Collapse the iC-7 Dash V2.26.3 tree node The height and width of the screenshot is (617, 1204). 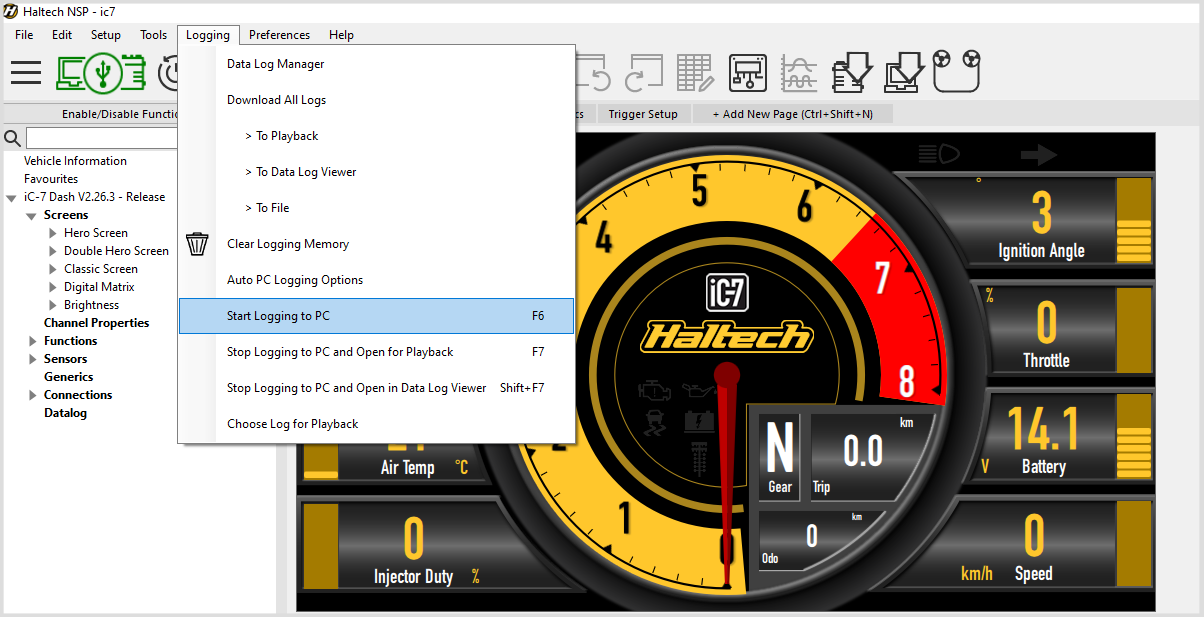click(11, 198)
